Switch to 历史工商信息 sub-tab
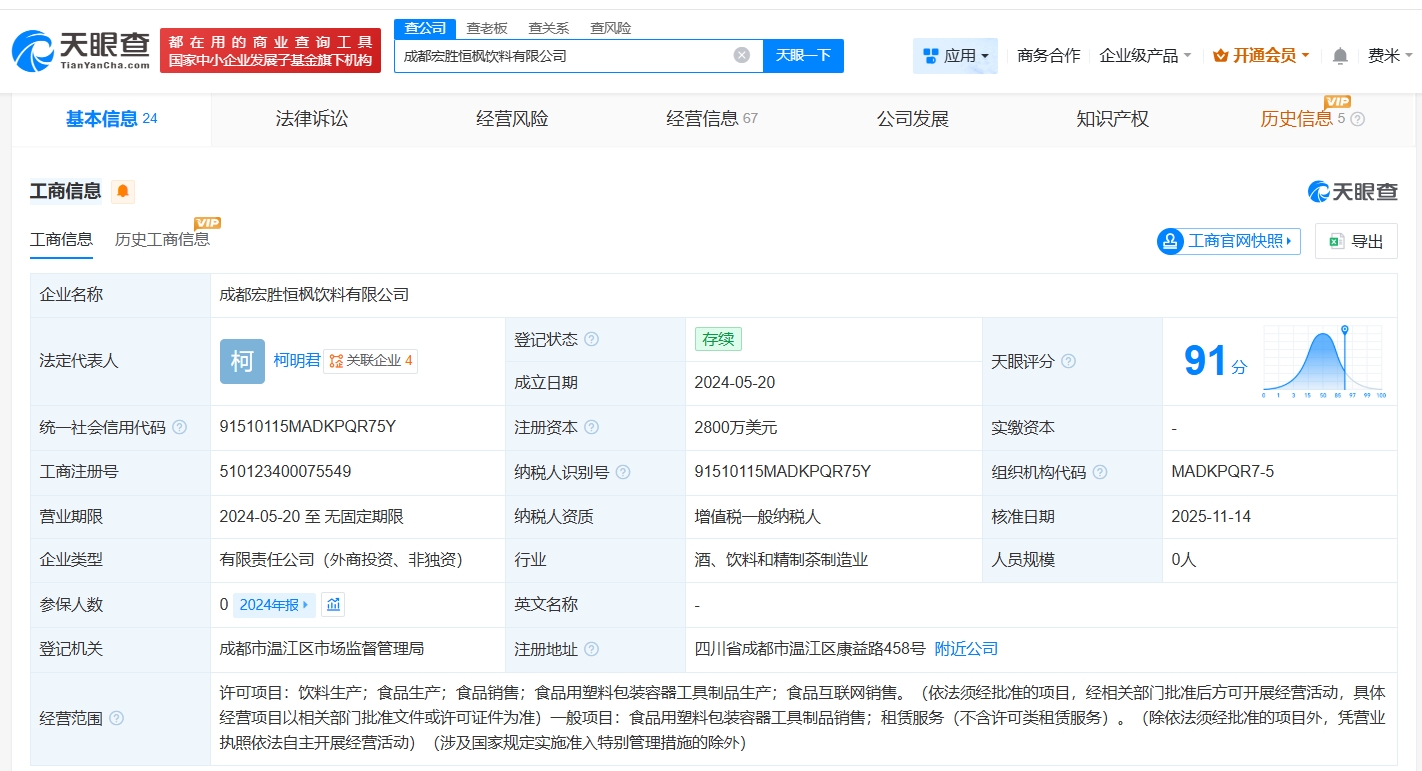 pyautogui.click(x=162, y=239)
